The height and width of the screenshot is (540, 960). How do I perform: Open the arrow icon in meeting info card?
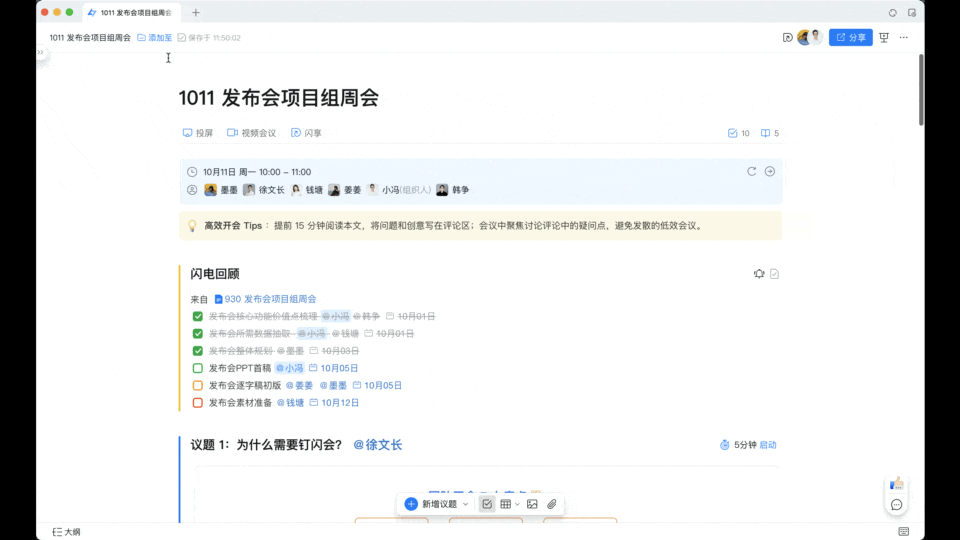pos(770,171)
